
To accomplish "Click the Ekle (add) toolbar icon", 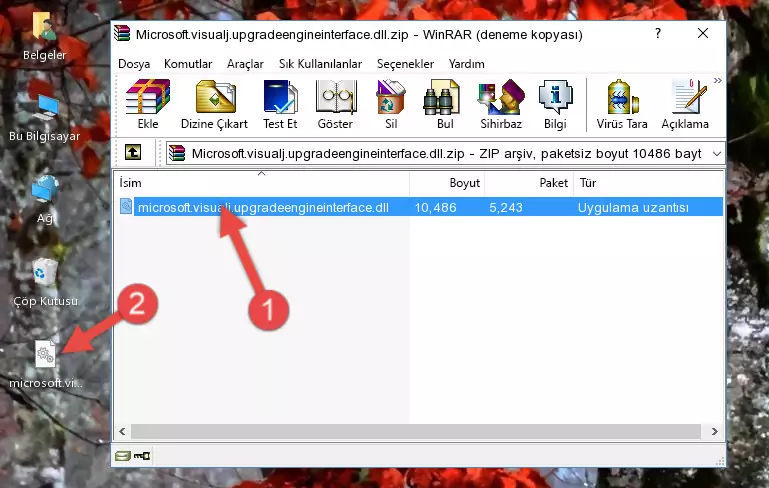I will click(x=148, y=104).
